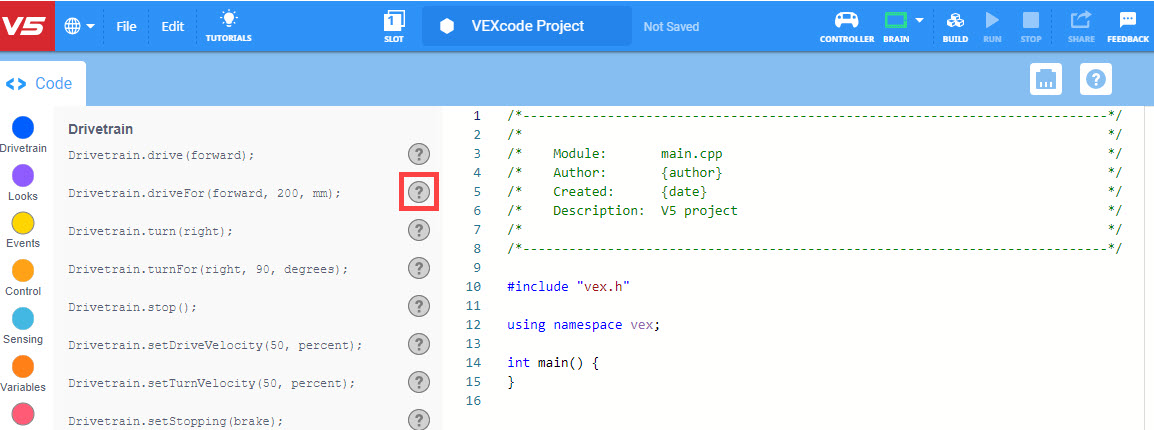Viewport: 1154px width, 430px height.
Task: Select the blue Drivetrain category circle
Action: coord(22,128)
